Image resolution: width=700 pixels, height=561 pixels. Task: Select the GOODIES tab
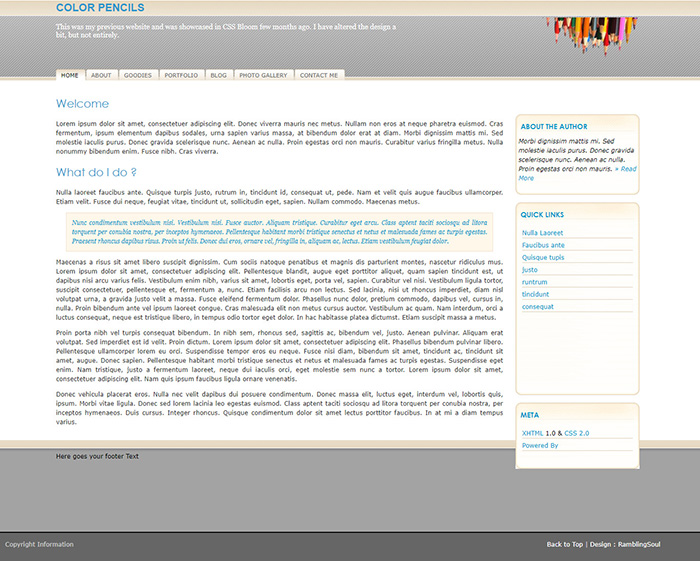point(138,75)
